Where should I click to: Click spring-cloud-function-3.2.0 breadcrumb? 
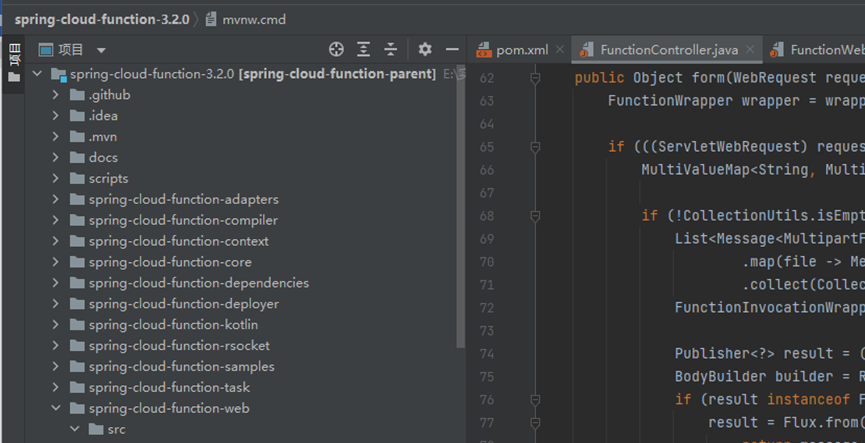click(x=101, y=19)
